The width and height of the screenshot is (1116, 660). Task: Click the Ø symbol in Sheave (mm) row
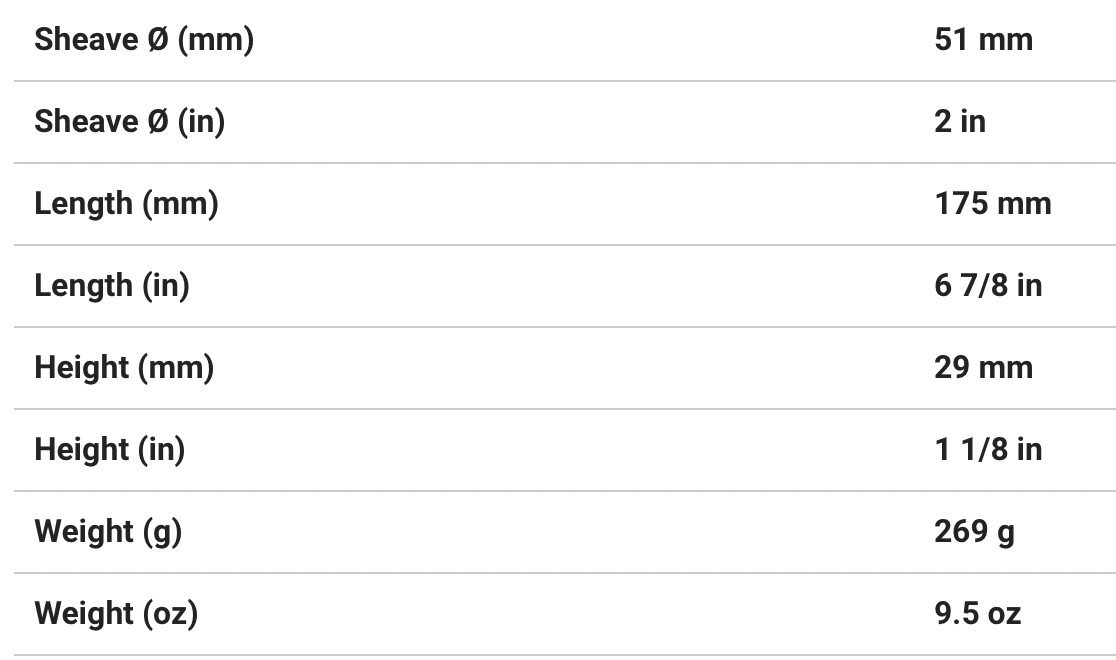158,40
